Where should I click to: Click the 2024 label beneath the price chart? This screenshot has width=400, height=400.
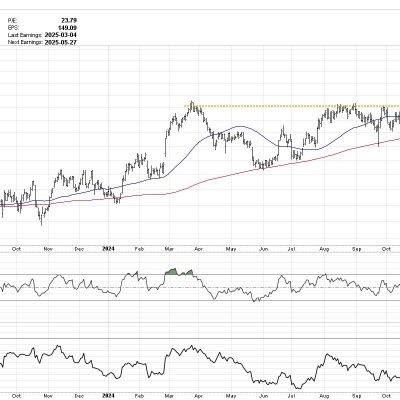pyautogui.click(x=108, y=249)
